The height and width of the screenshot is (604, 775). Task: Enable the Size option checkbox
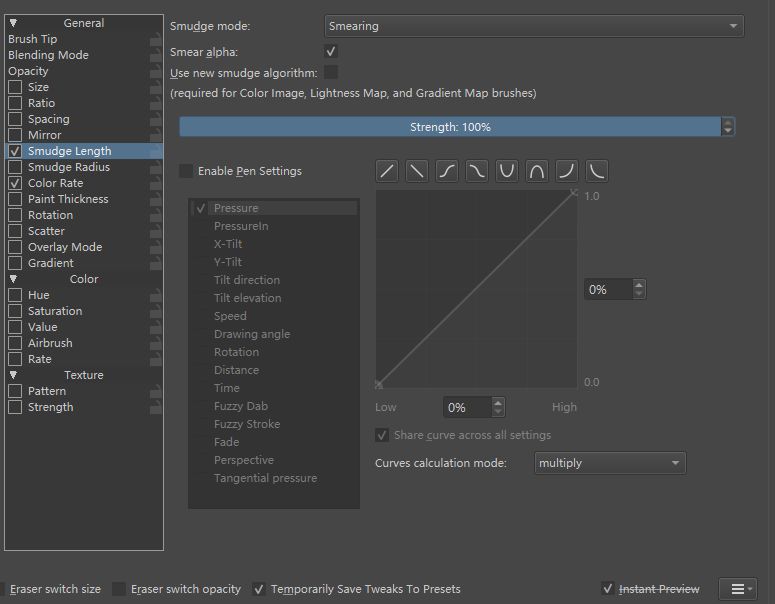point(15,87)
